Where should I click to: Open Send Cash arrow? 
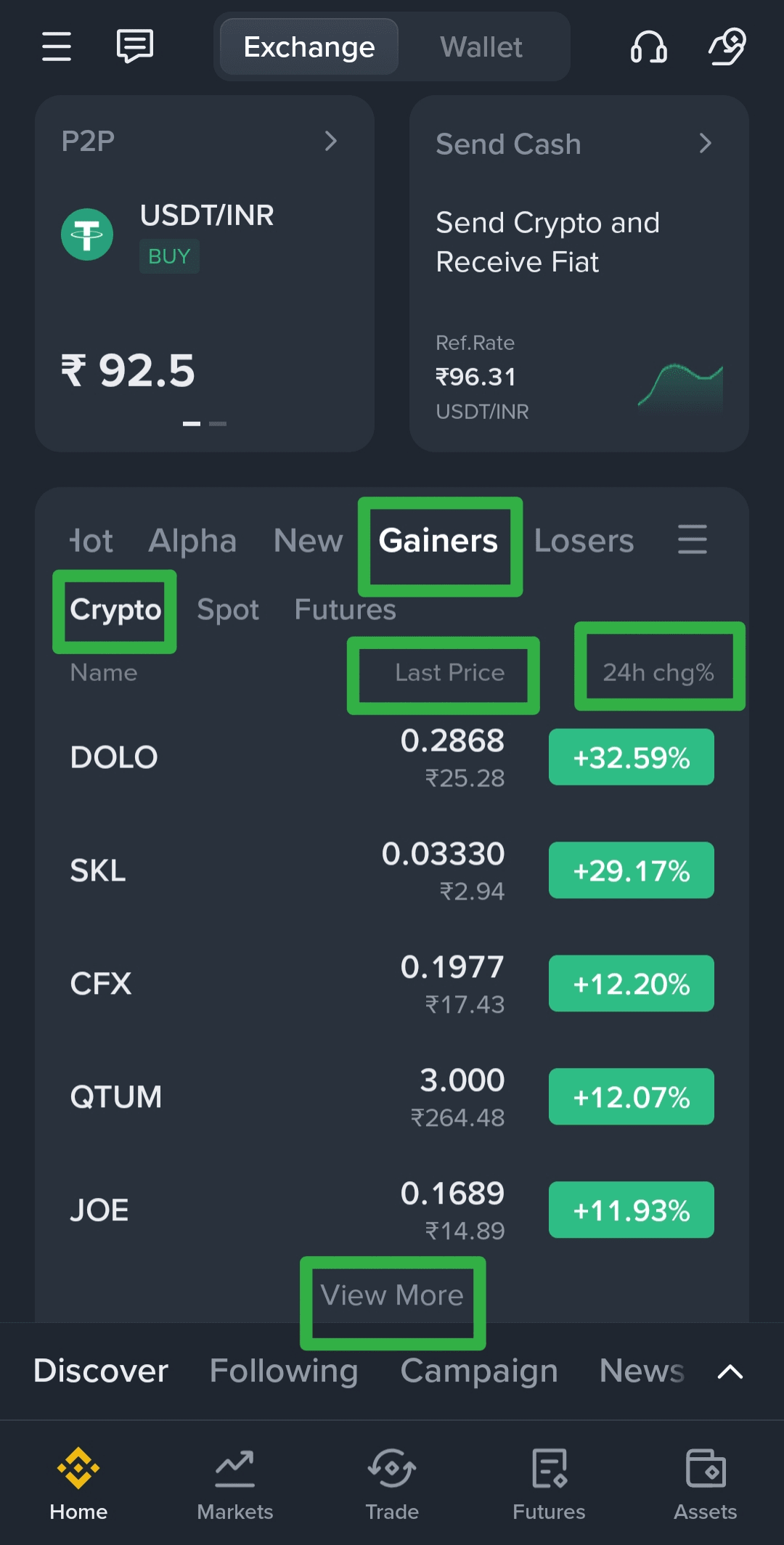(705, 143)
